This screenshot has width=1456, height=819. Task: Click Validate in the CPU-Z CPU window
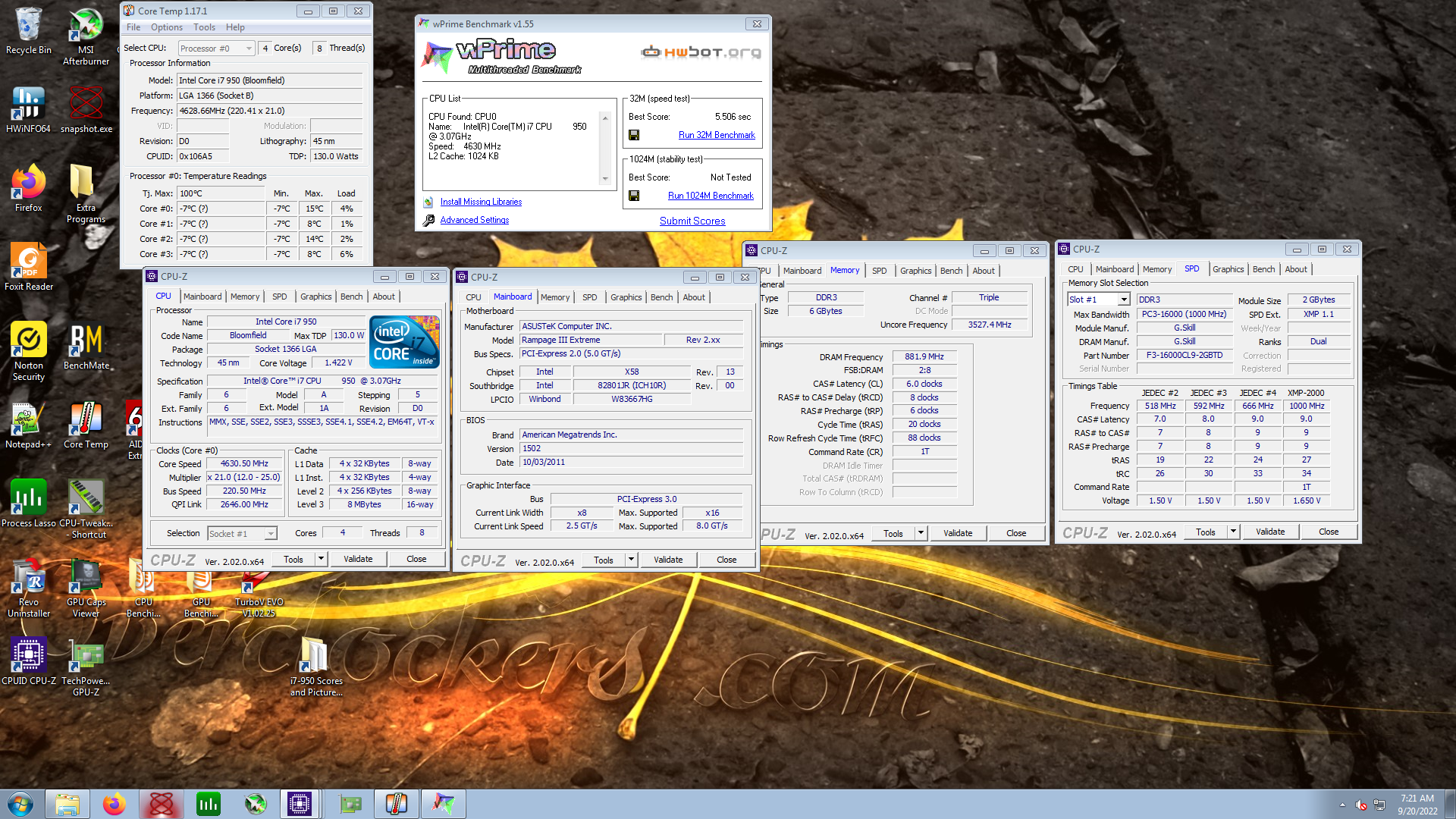358,559
